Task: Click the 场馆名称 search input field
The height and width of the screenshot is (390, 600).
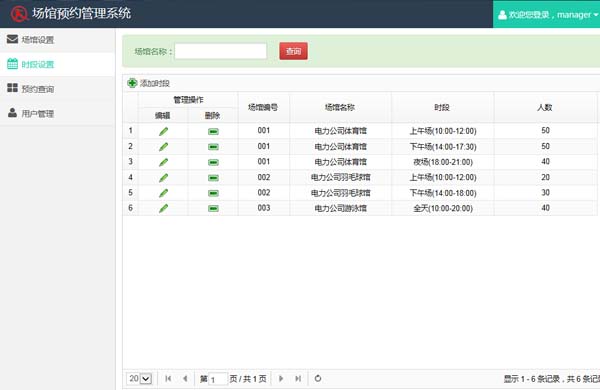Action: [221, 51]
